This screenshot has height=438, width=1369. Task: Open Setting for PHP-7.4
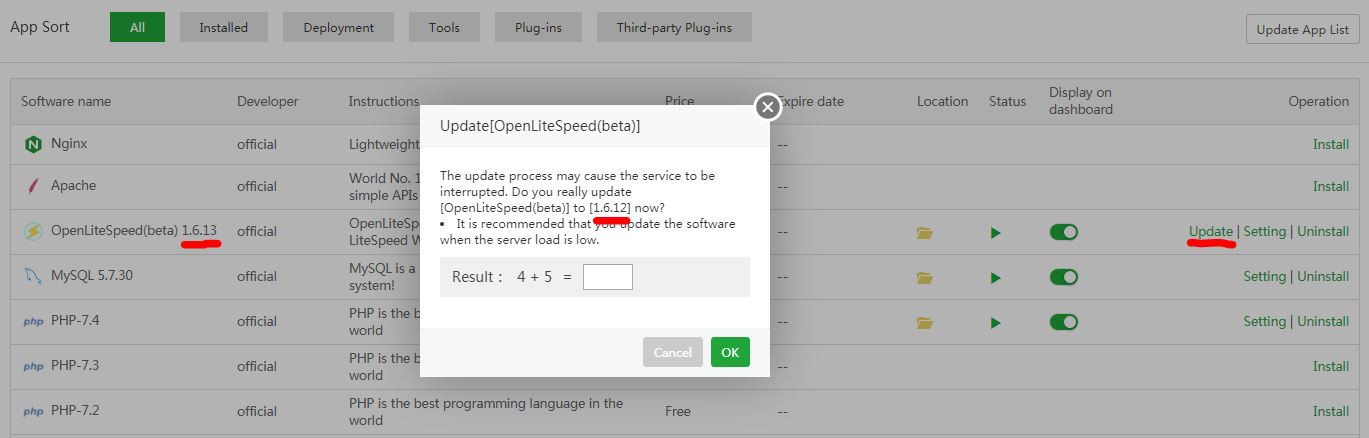click(x=1265, y=321)
